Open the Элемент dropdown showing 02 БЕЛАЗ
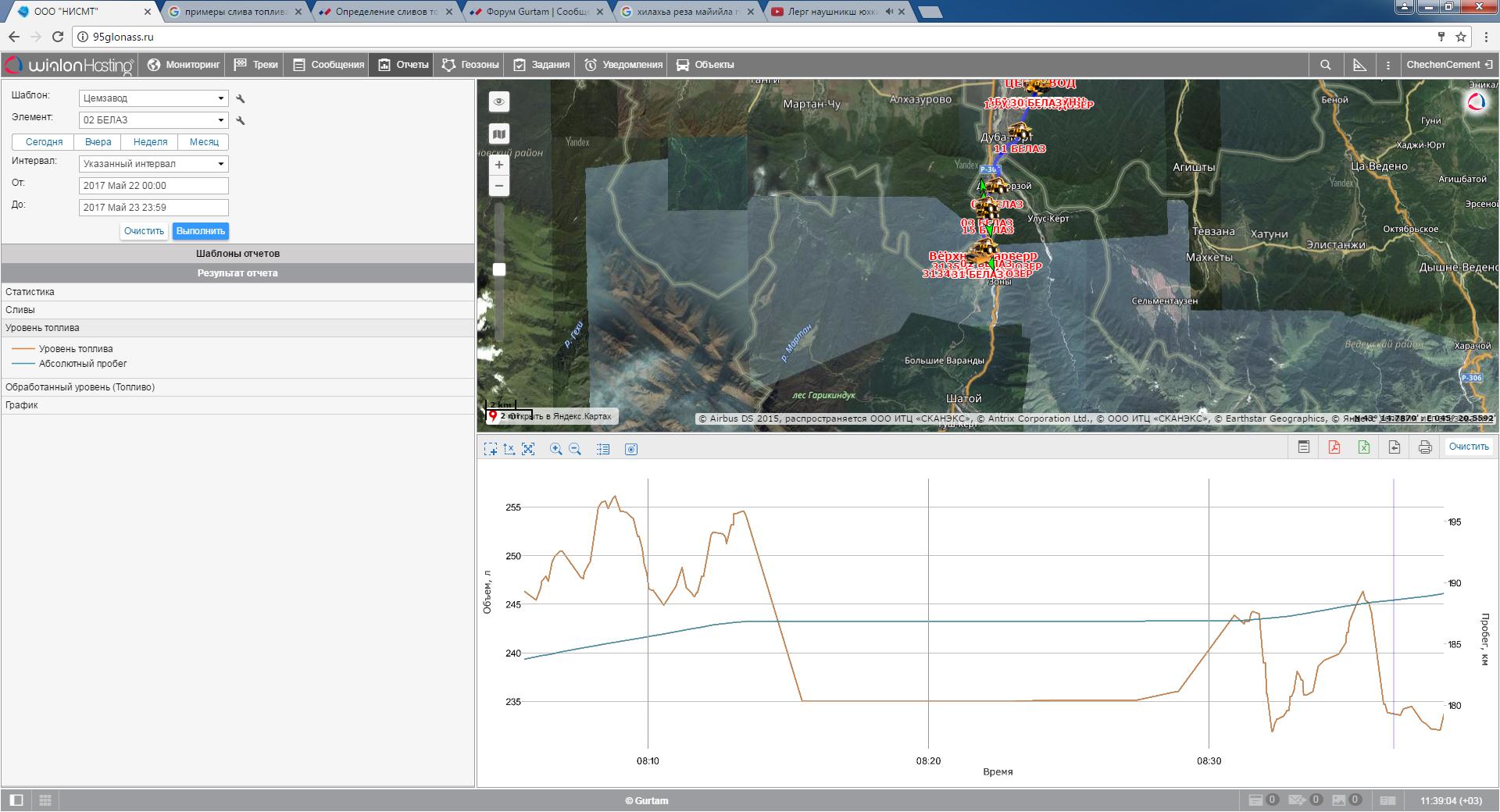Screen dimensions: 1500x812 click(x=153, y=120)
